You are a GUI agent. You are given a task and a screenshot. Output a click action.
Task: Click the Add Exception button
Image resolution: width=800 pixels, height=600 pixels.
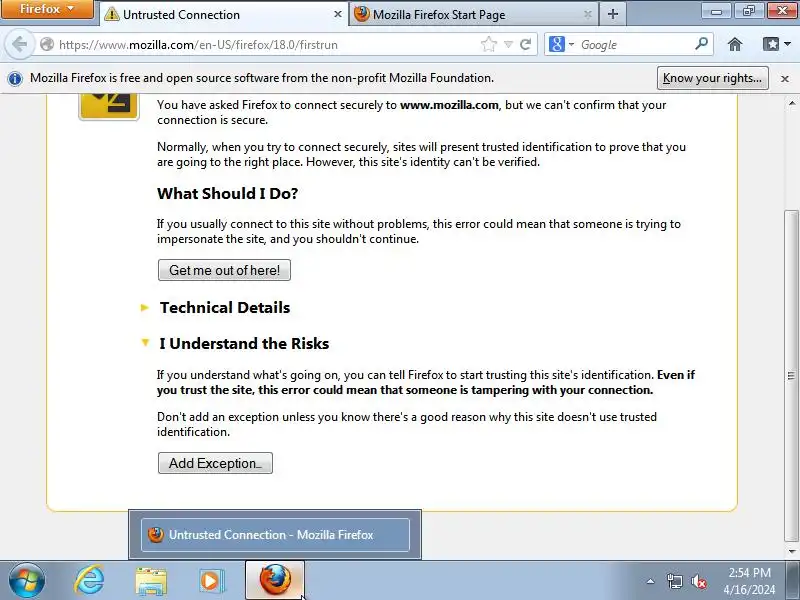[x=215, y=463]
